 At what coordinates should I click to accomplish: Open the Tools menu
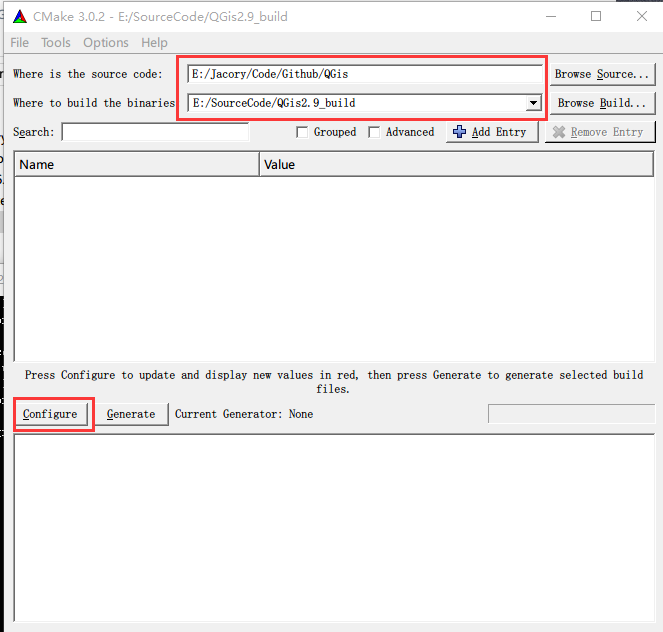pos(56,43)
